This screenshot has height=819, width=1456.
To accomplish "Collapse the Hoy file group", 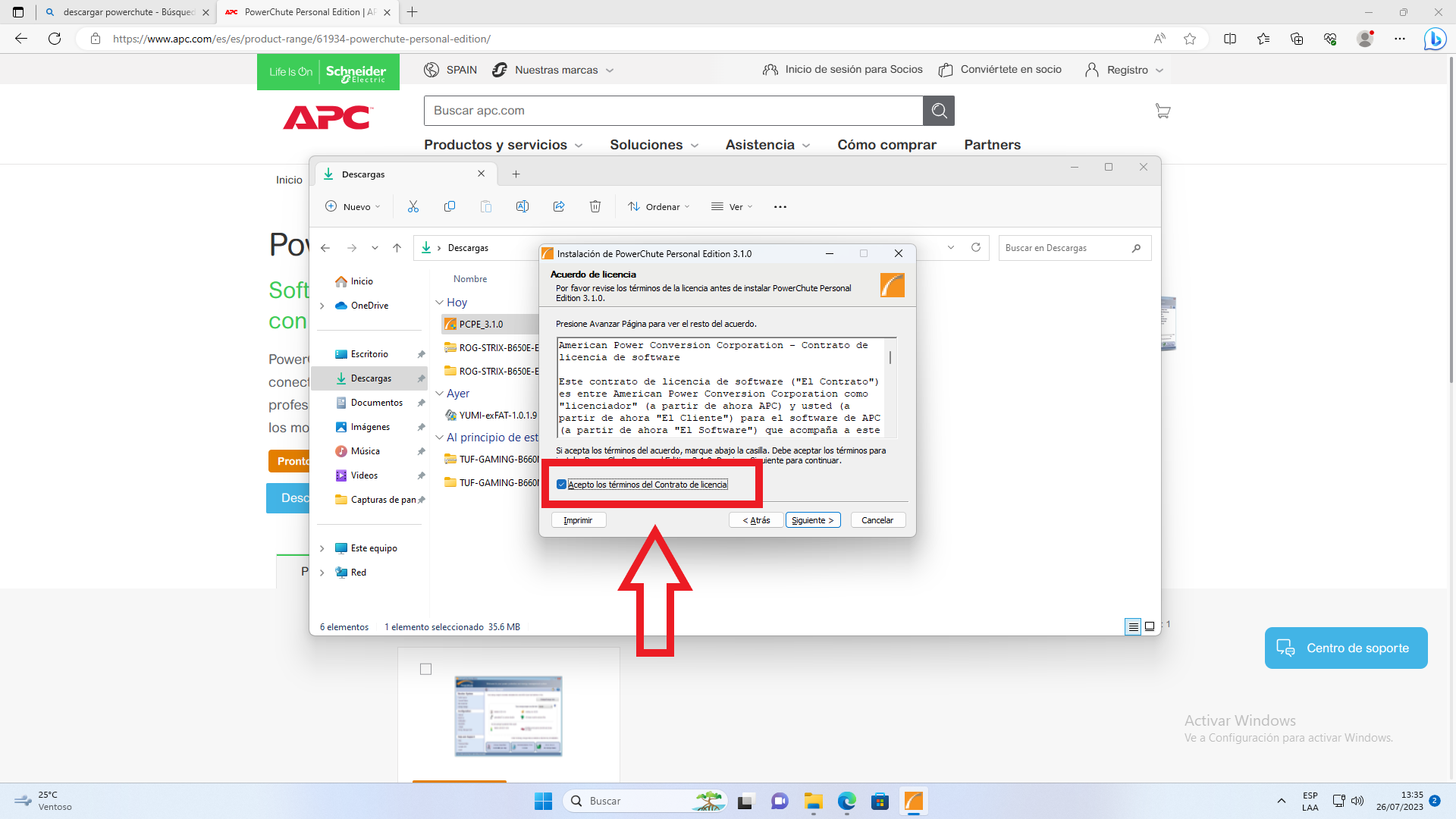I will (x=440, y=302).
